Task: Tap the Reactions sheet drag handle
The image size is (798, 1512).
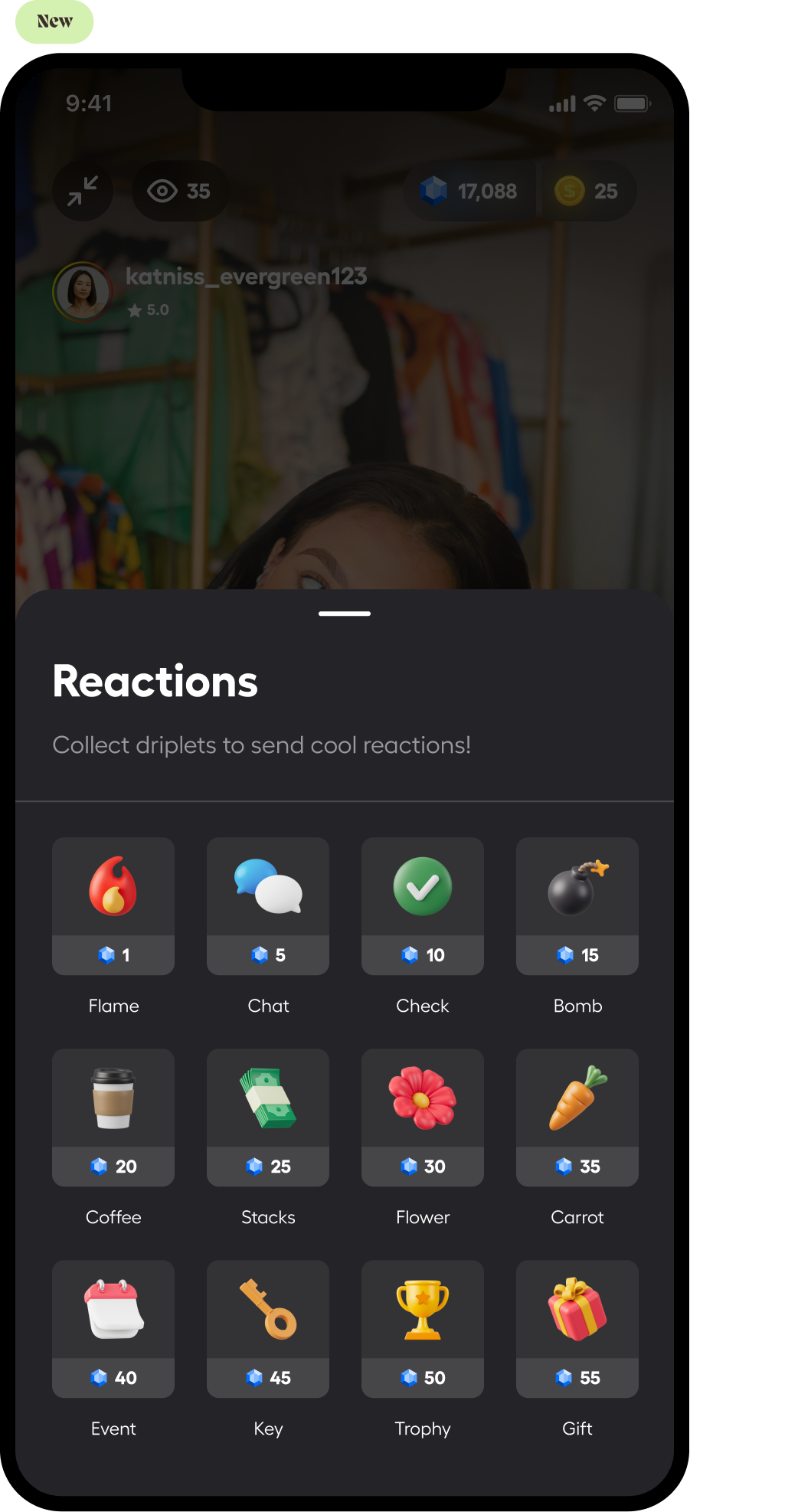Action: pyautogui.click(x=345, y=614)
